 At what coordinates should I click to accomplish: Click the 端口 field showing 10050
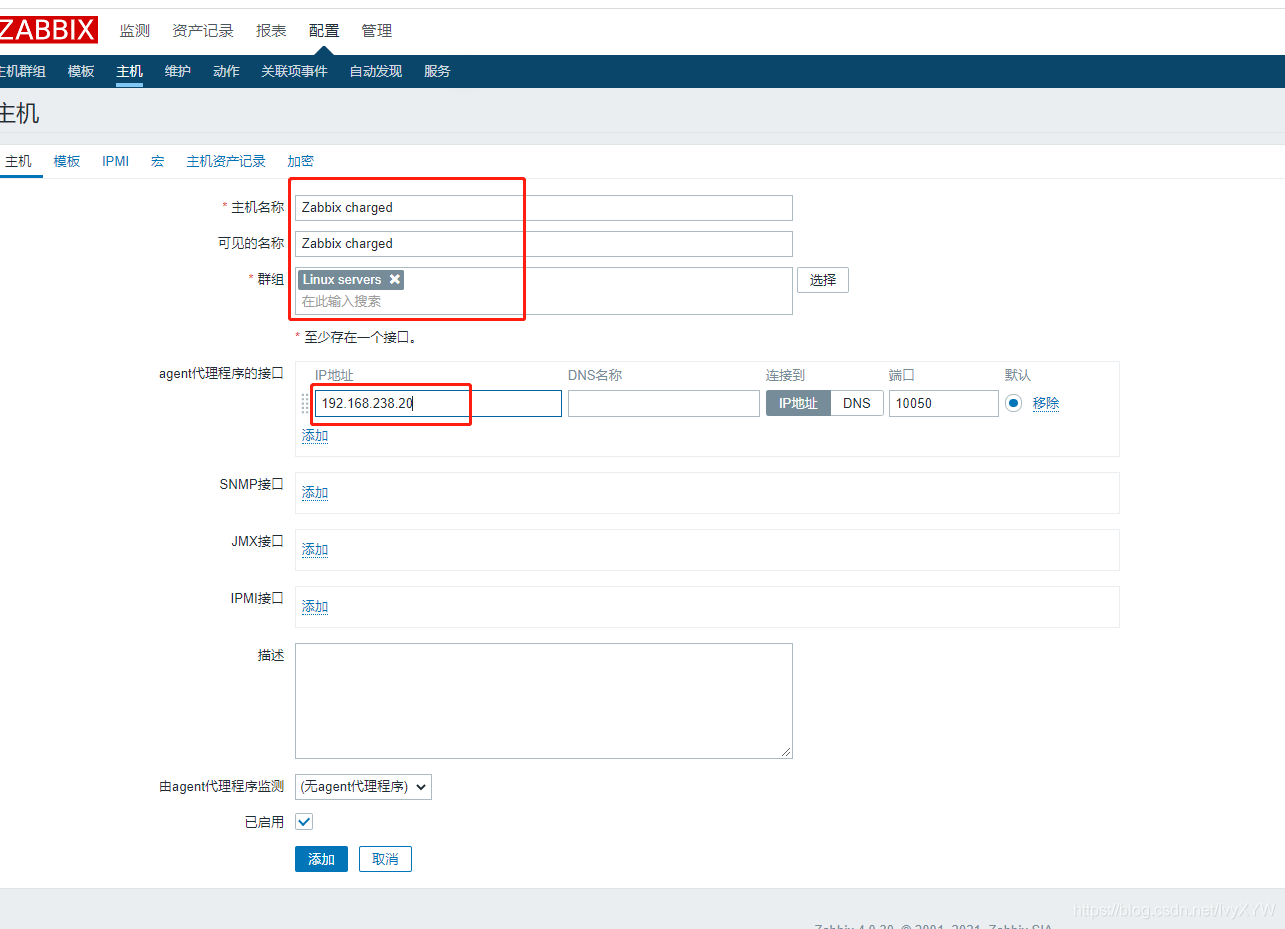[x=944, y=404]
